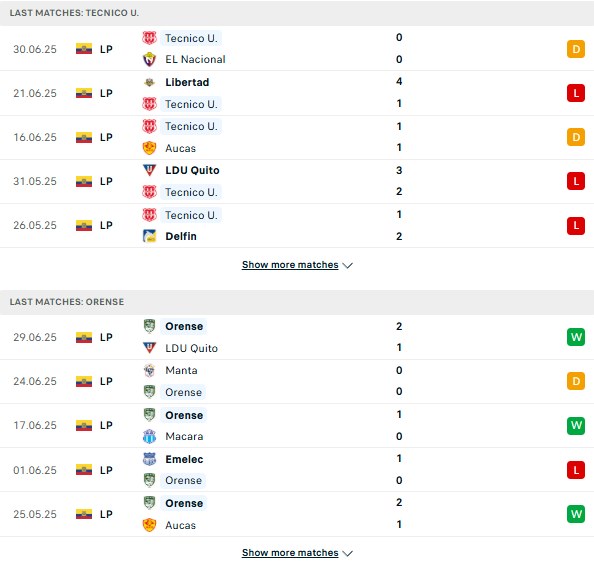Click the red L badge for Libertad match
Image resolution: width=594 pixels, height=570 pixels.
(x=576, y=93)
